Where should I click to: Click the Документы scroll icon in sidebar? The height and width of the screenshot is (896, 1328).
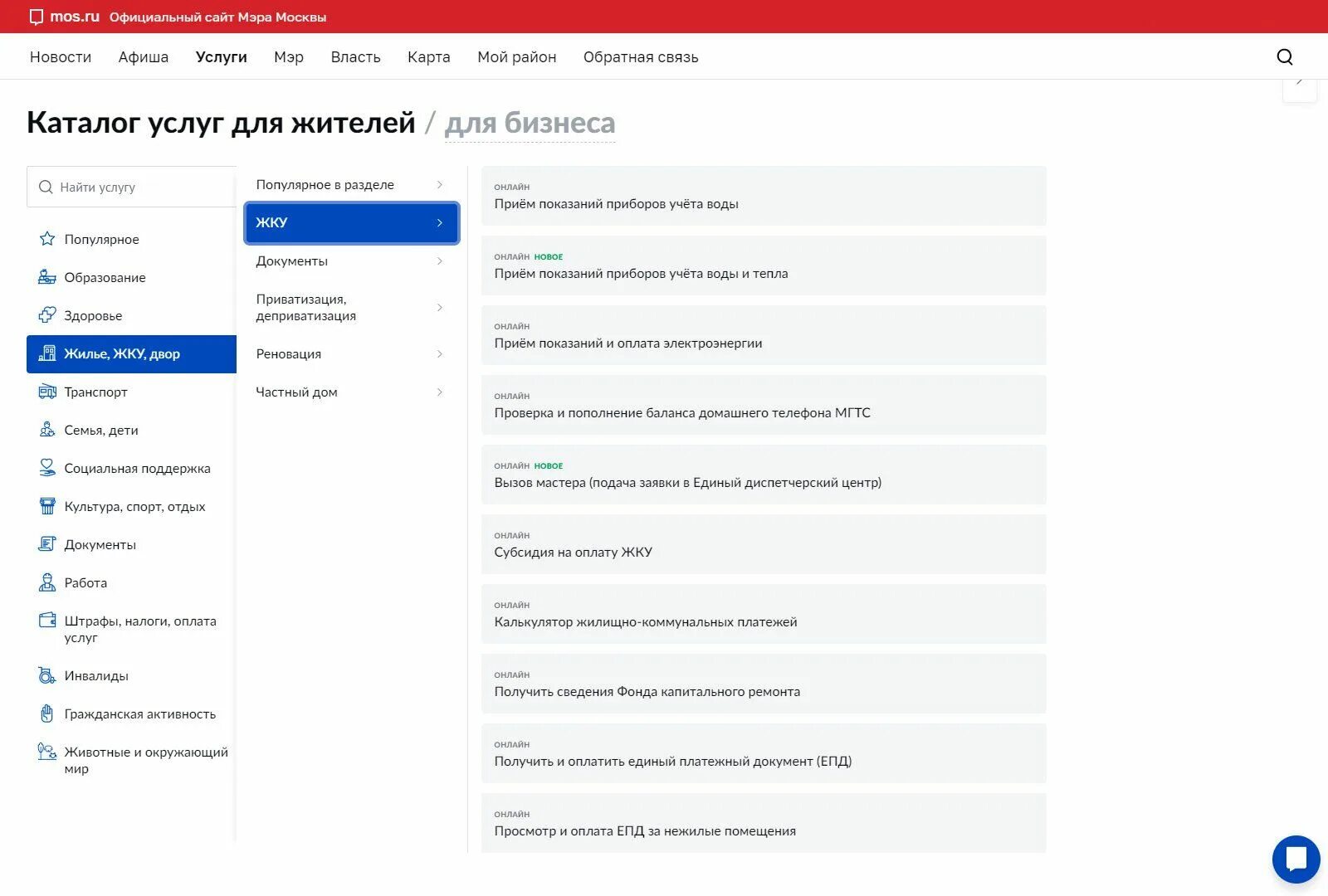click(47, 544)
